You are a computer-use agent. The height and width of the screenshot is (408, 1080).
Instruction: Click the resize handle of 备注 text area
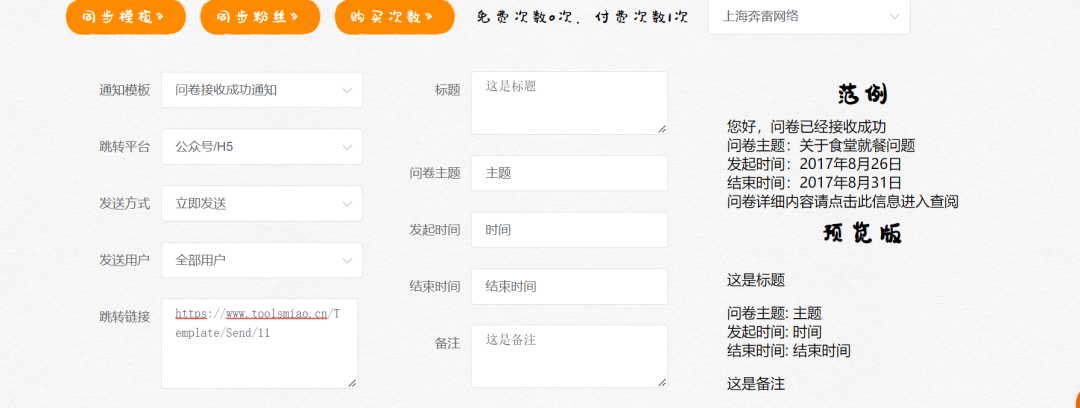662,382
